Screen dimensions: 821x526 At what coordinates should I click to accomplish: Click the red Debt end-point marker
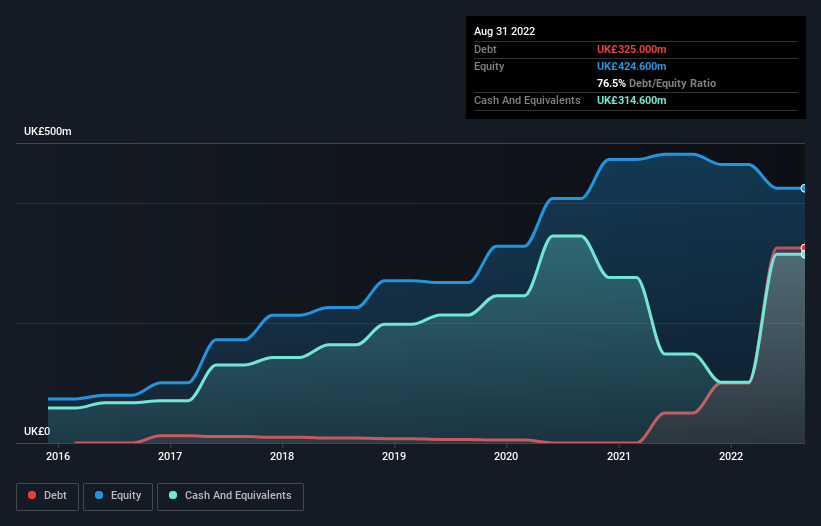point(804,248)
